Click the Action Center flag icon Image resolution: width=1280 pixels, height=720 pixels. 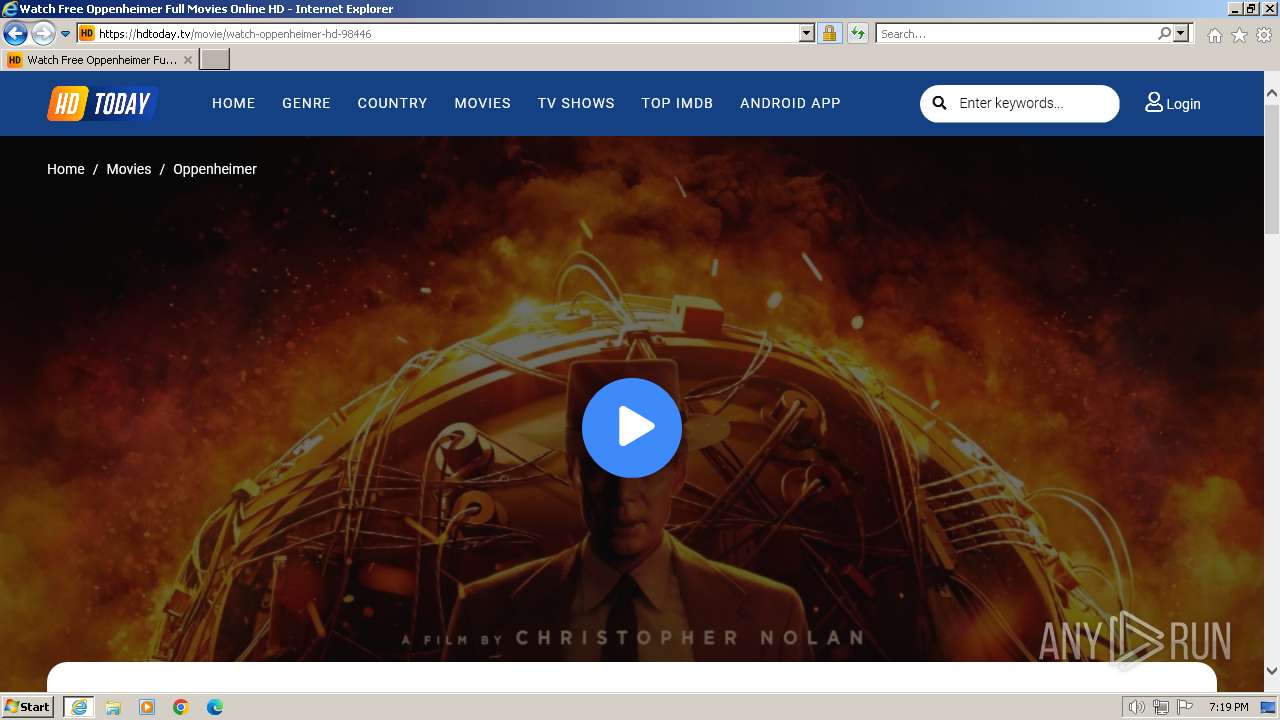coord(1185,707)
